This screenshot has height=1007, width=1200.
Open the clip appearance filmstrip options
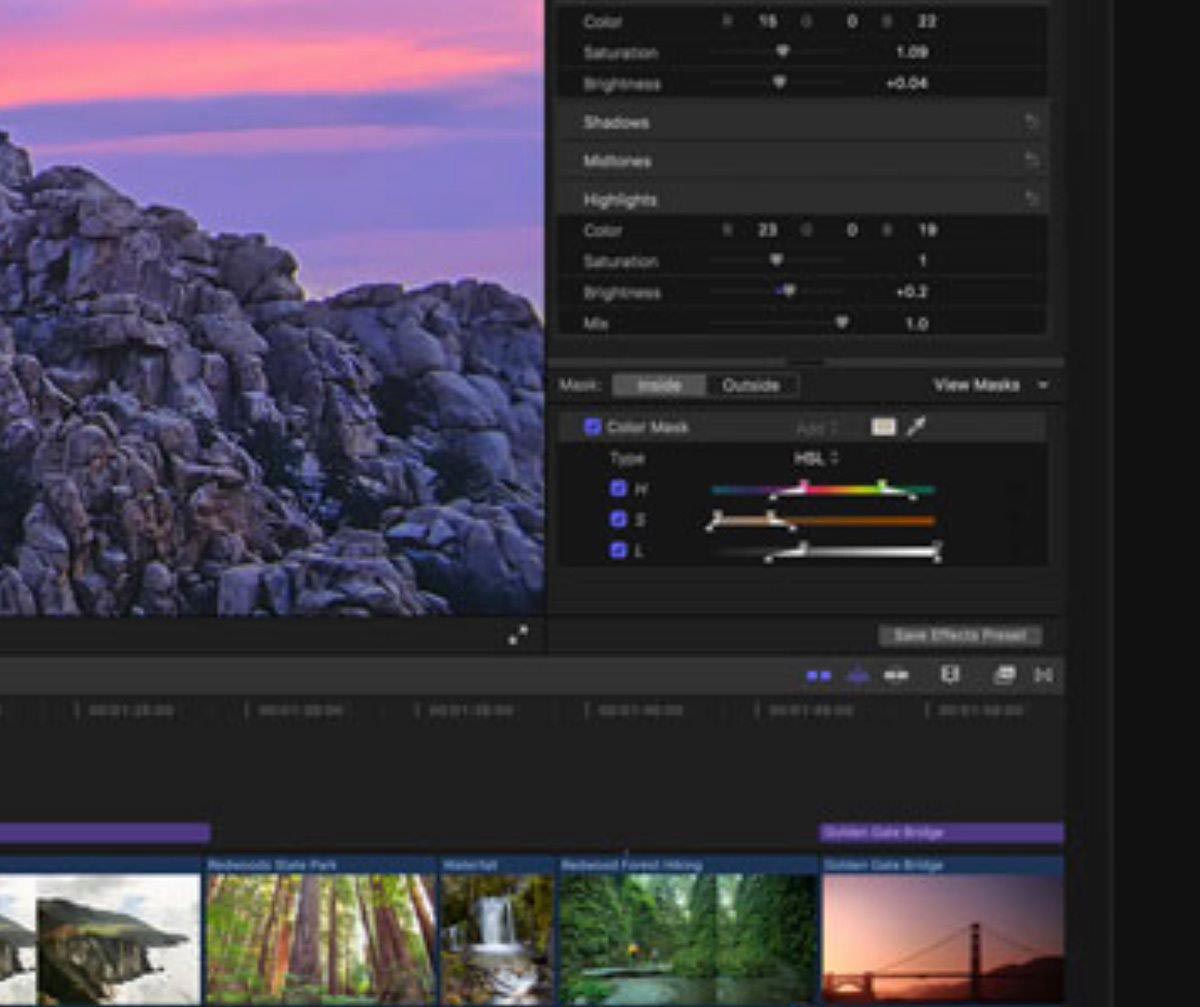tap(950, 676)
